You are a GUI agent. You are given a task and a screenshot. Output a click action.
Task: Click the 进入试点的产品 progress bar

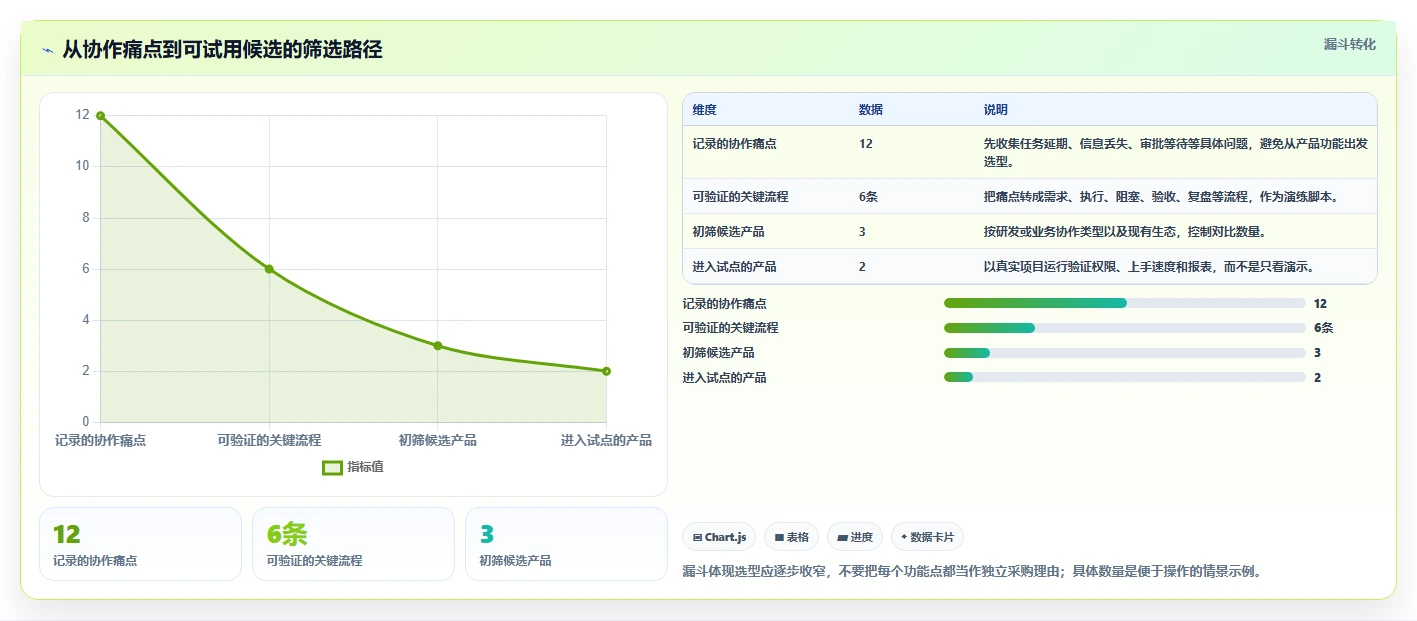1125,377
